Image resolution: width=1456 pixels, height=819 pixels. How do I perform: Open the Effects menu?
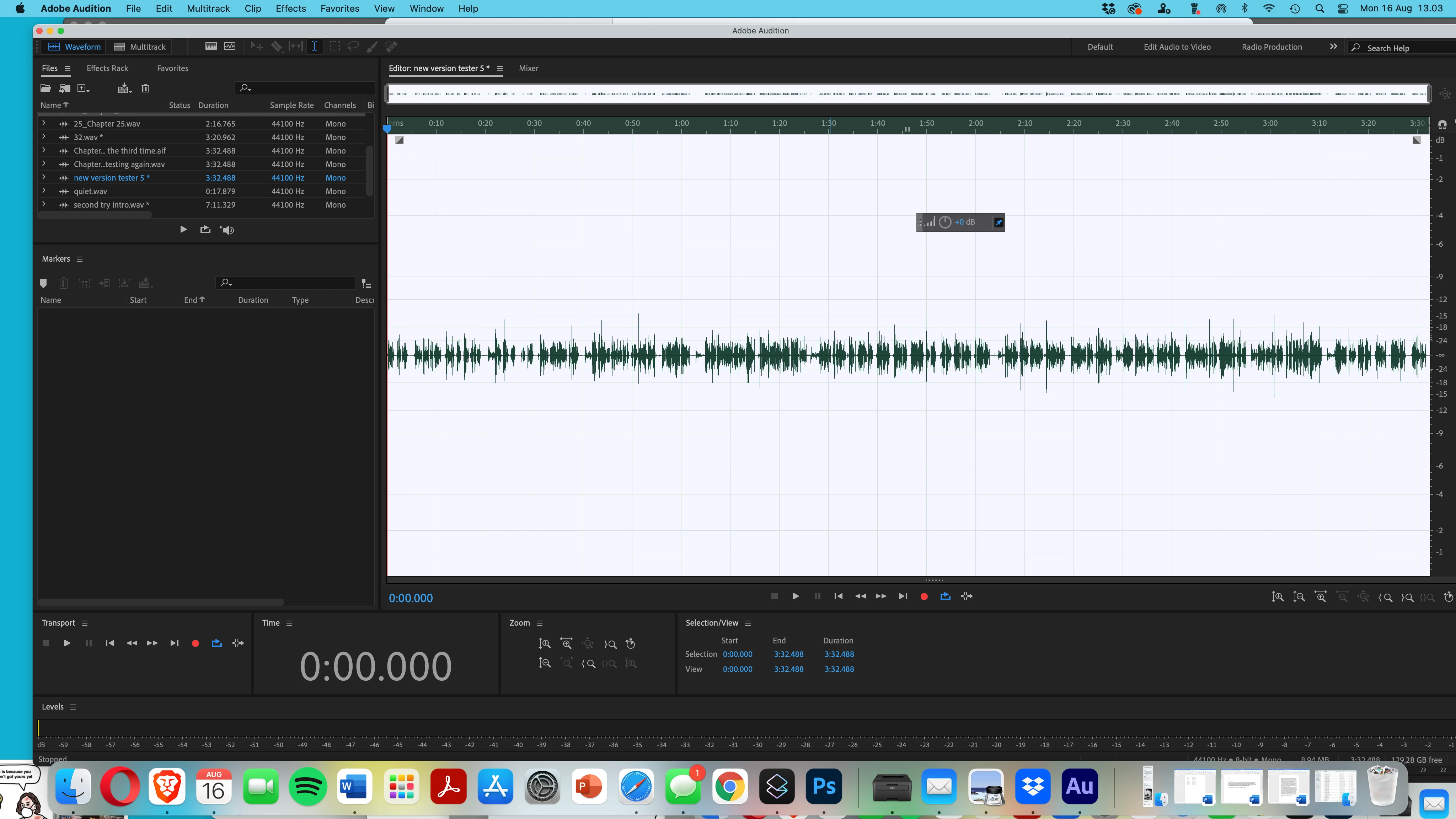tap(290, 9)
